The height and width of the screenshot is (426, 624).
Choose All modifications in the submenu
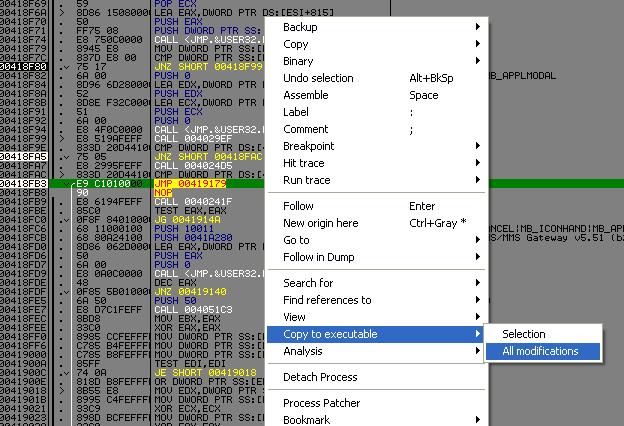[x=543, y=351]
